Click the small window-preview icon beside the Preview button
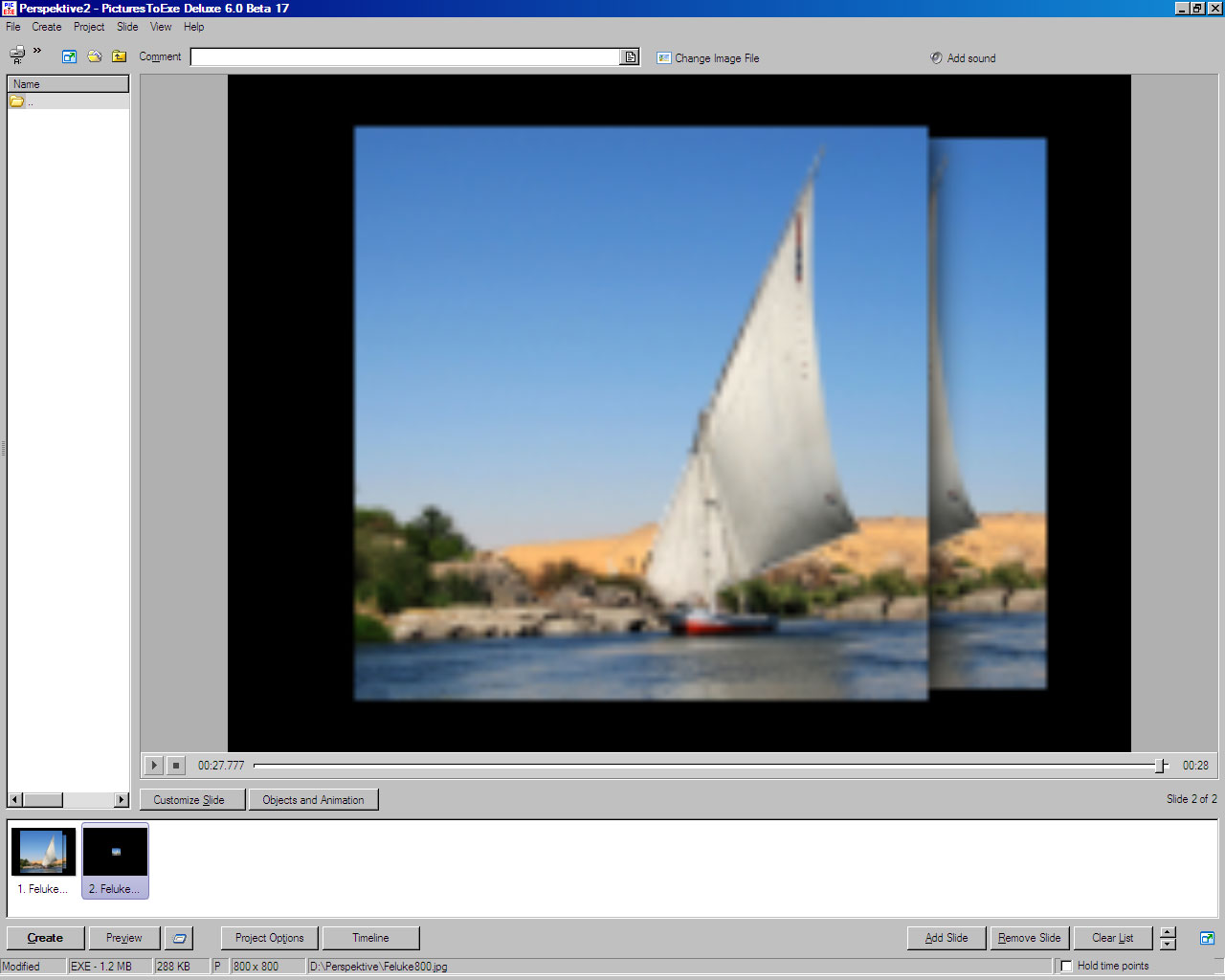Screen dimensions: 1225x980 click(179, 938)
